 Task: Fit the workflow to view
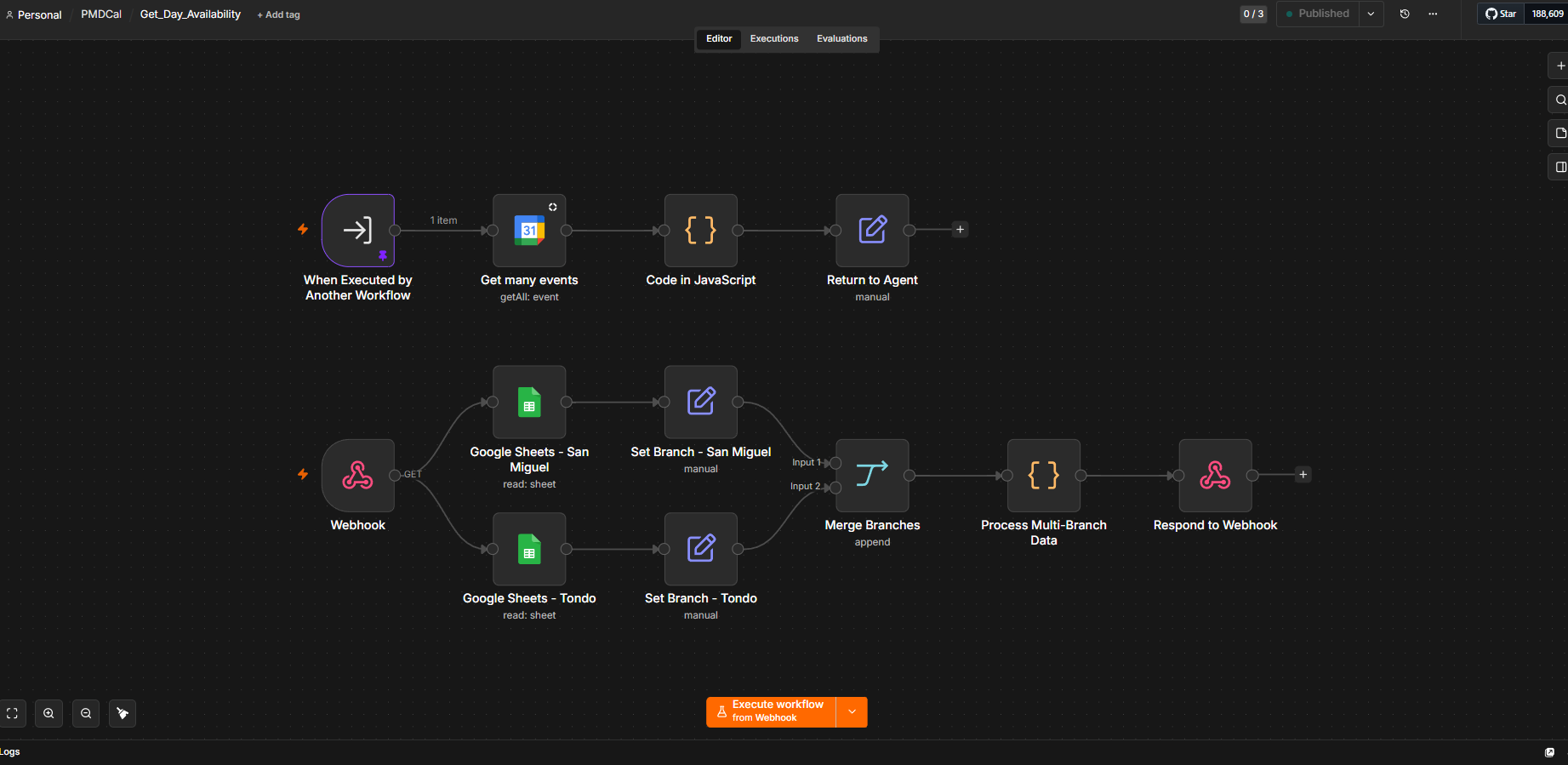[x=12, y=713]
